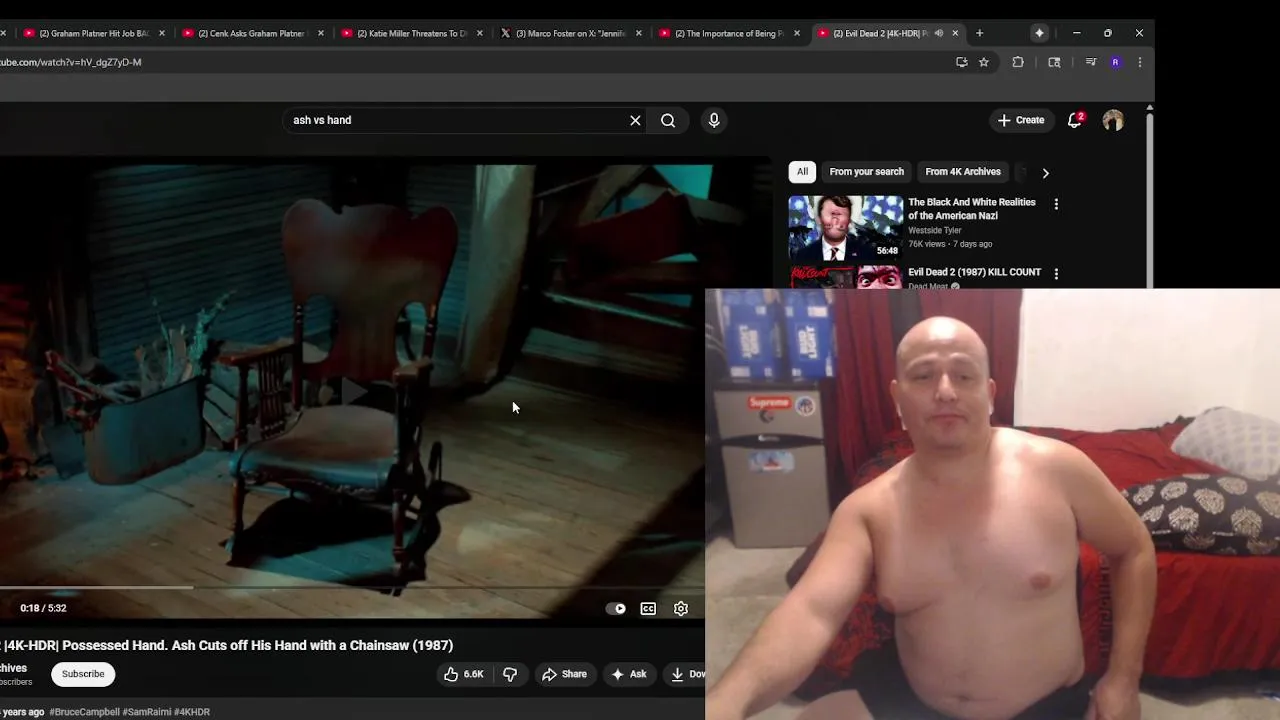Open YouTube notifications bell

1075,120
